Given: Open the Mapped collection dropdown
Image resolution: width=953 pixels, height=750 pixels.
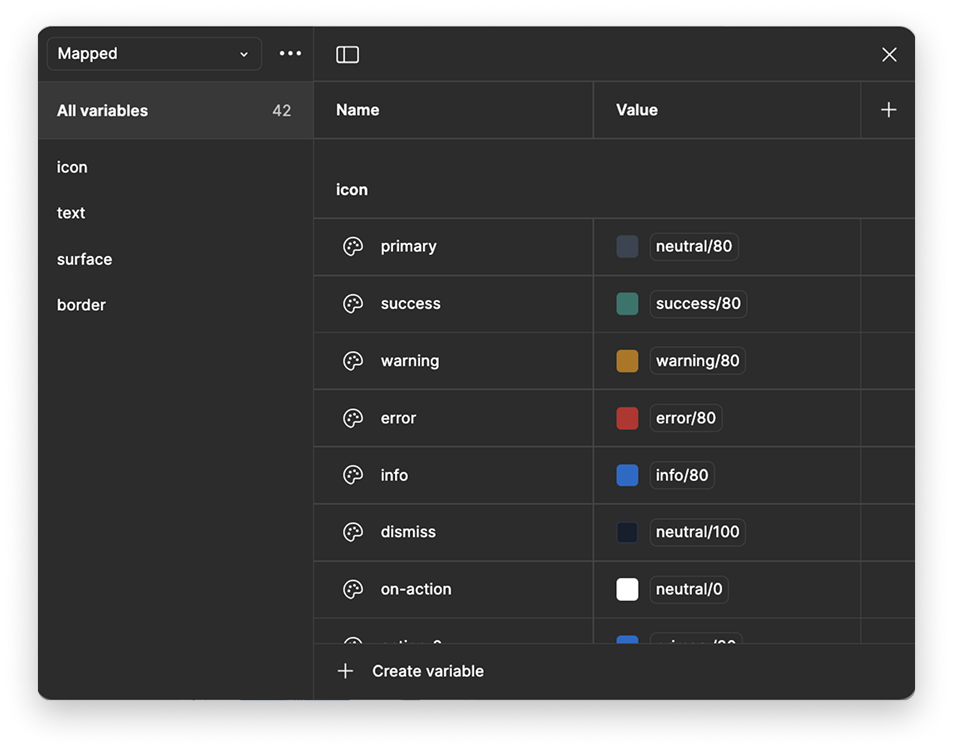Looking at the screenshot, I should (x=154, y=53).
